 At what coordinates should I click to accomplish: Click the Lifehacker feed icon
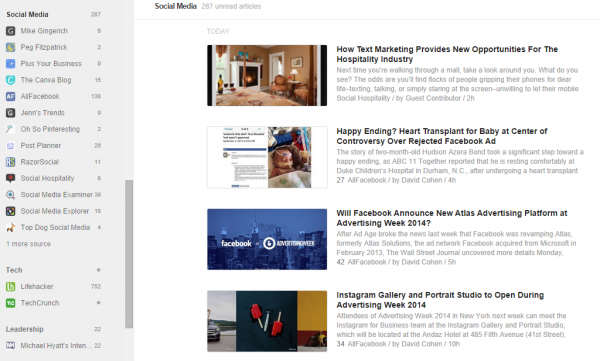(x=10, y=286)
